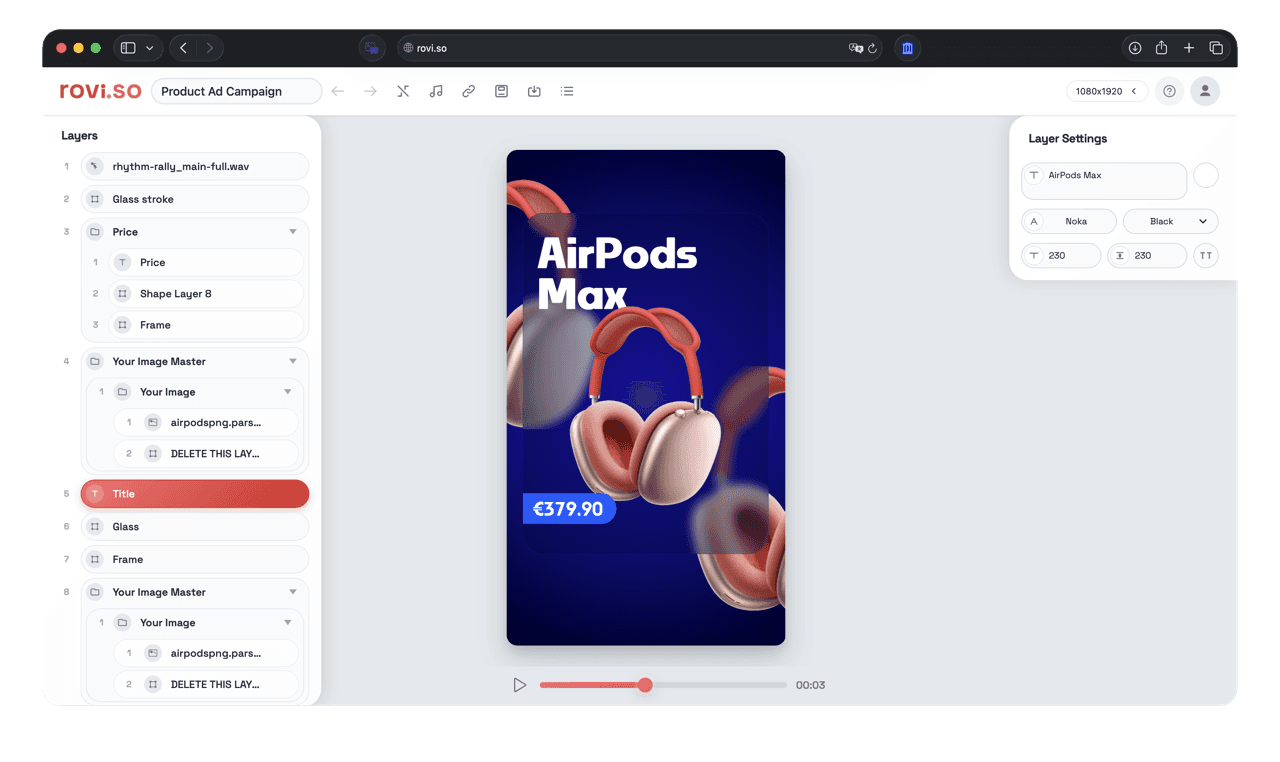Click the Safari sidebar toggle icon

[x=128, y=48]
